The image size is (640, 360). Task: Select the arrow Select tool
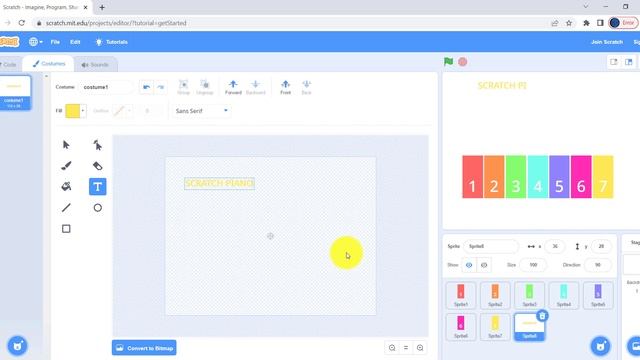coord(66,145)
